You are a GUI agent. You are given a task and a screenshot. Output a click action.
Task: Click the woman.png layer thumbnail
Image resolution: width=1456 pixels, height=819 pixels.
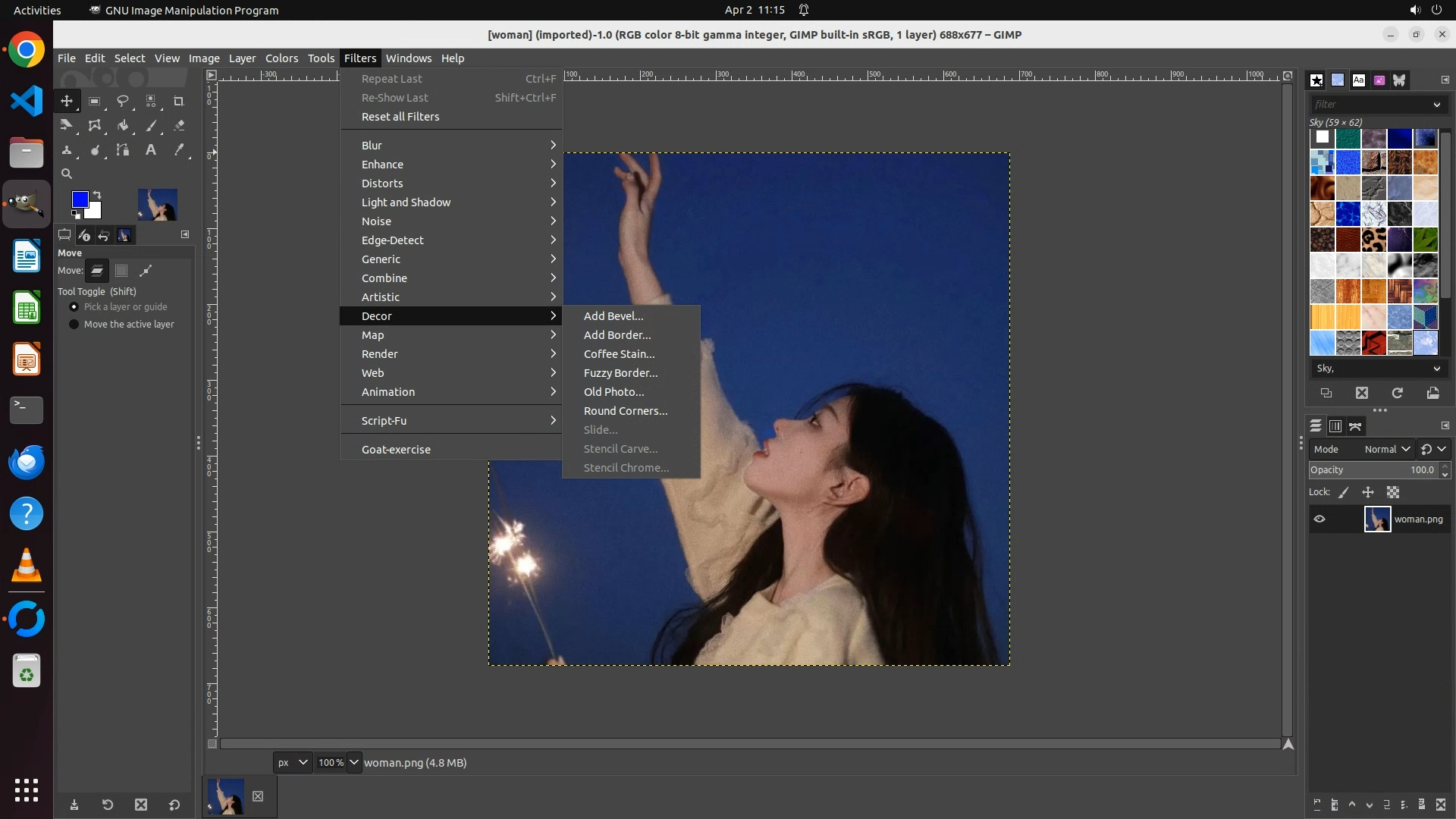[x=1377, y=519]
